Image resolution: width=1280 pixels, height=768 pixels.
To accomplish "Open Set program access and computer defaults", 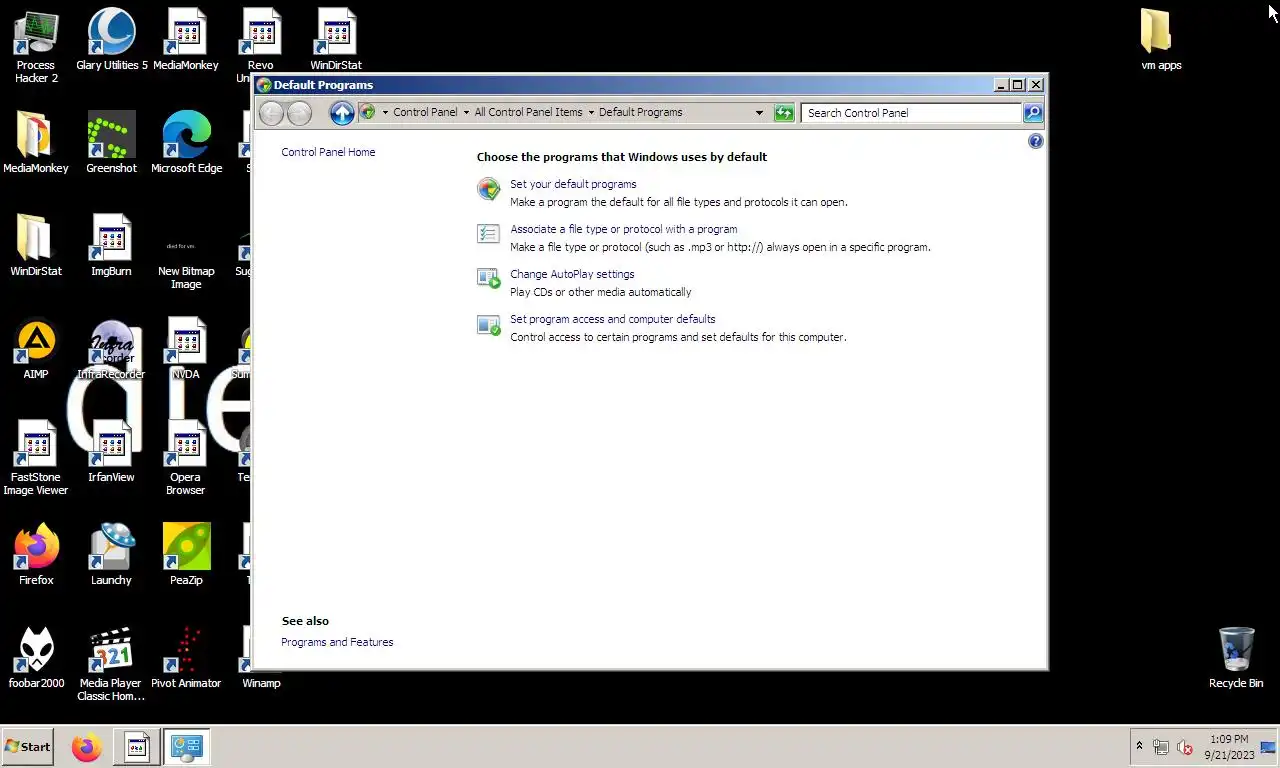I will point(613,319).
